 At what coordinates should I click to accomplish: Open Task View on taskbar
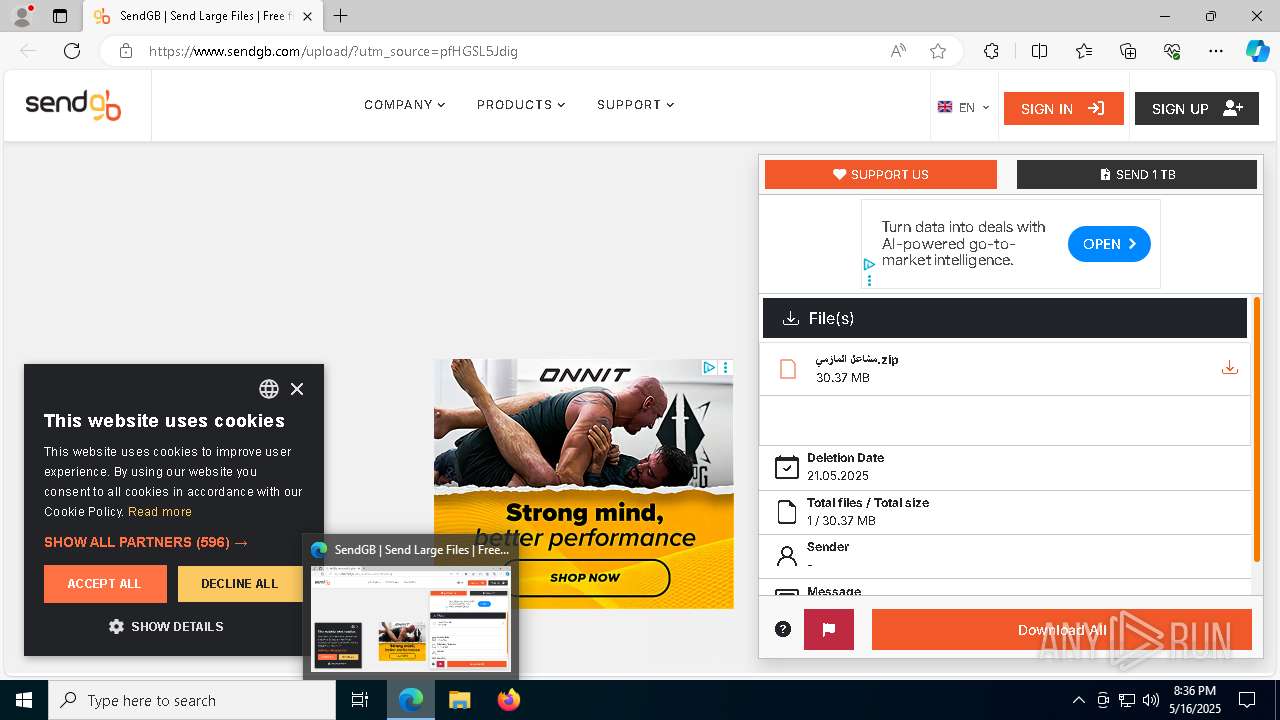click(x=360, y=700)
